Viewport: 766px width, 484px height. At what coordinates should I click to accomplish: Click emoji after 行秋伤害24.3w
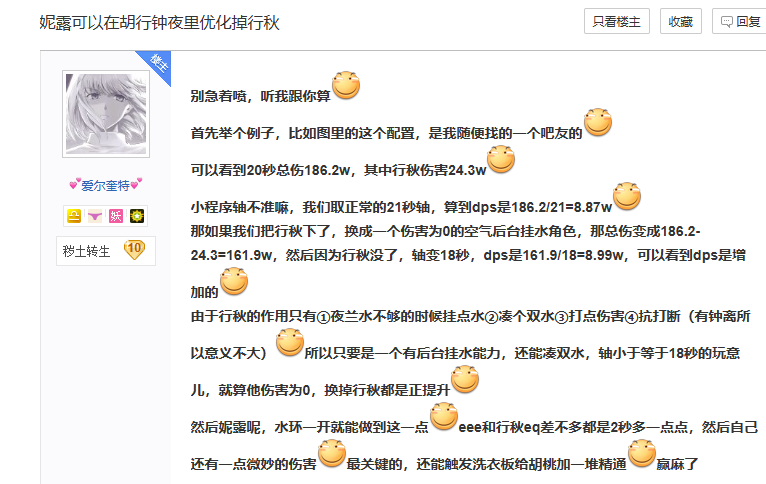[x=500, y=160]
